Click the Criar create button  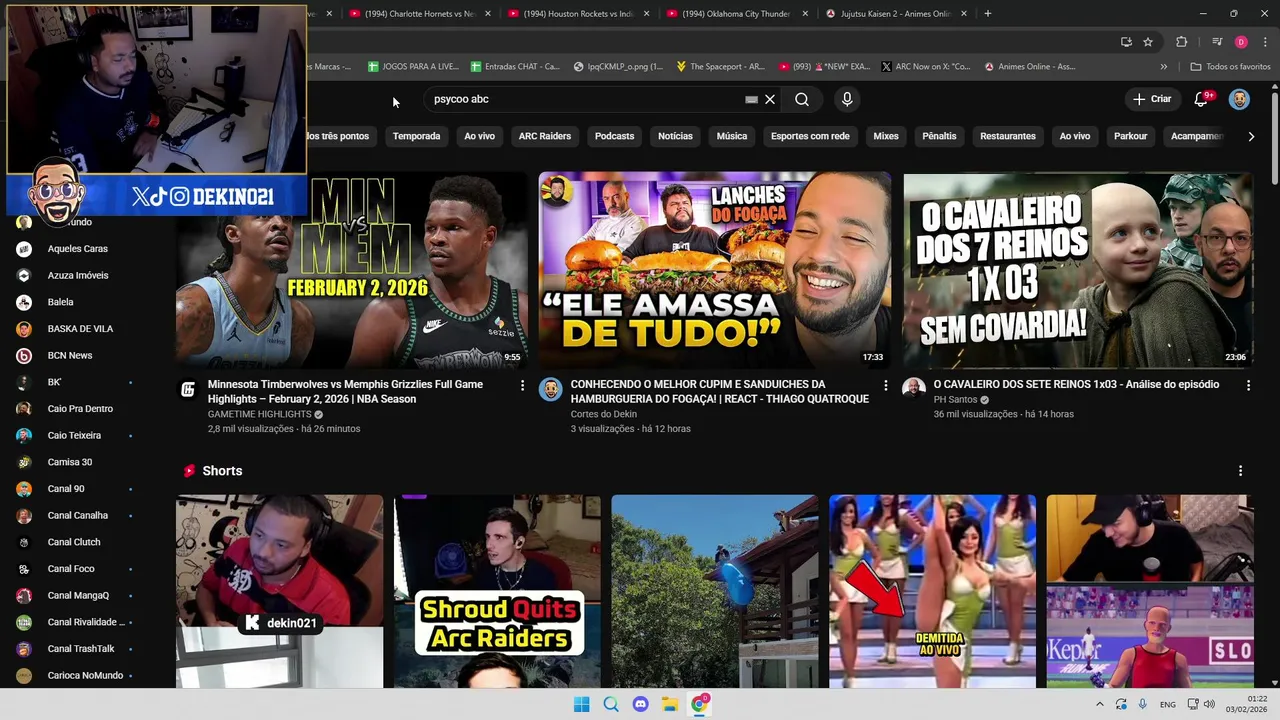point(1152,99)
